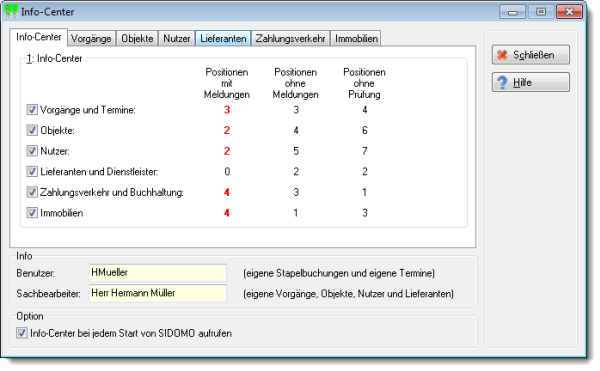Screen dimensions: 600x371
Task: Click red 4 in Zahlungsverkehr und Buchhaltung row
Action: pyautogui.click(x=227, y=192)
